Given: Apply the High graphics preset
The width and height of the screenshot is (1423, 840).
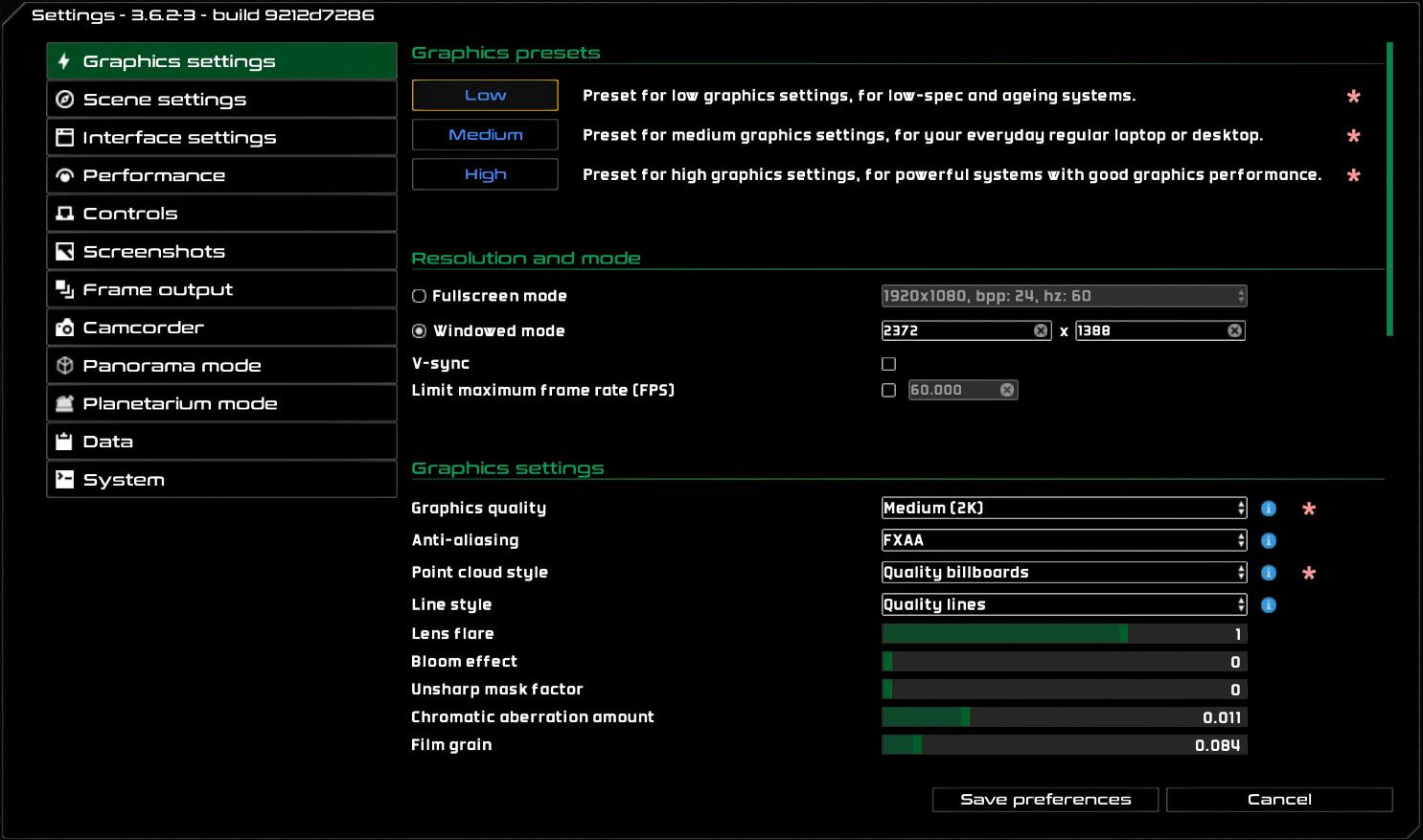Looking at the screenshot, I should point(485,174).
